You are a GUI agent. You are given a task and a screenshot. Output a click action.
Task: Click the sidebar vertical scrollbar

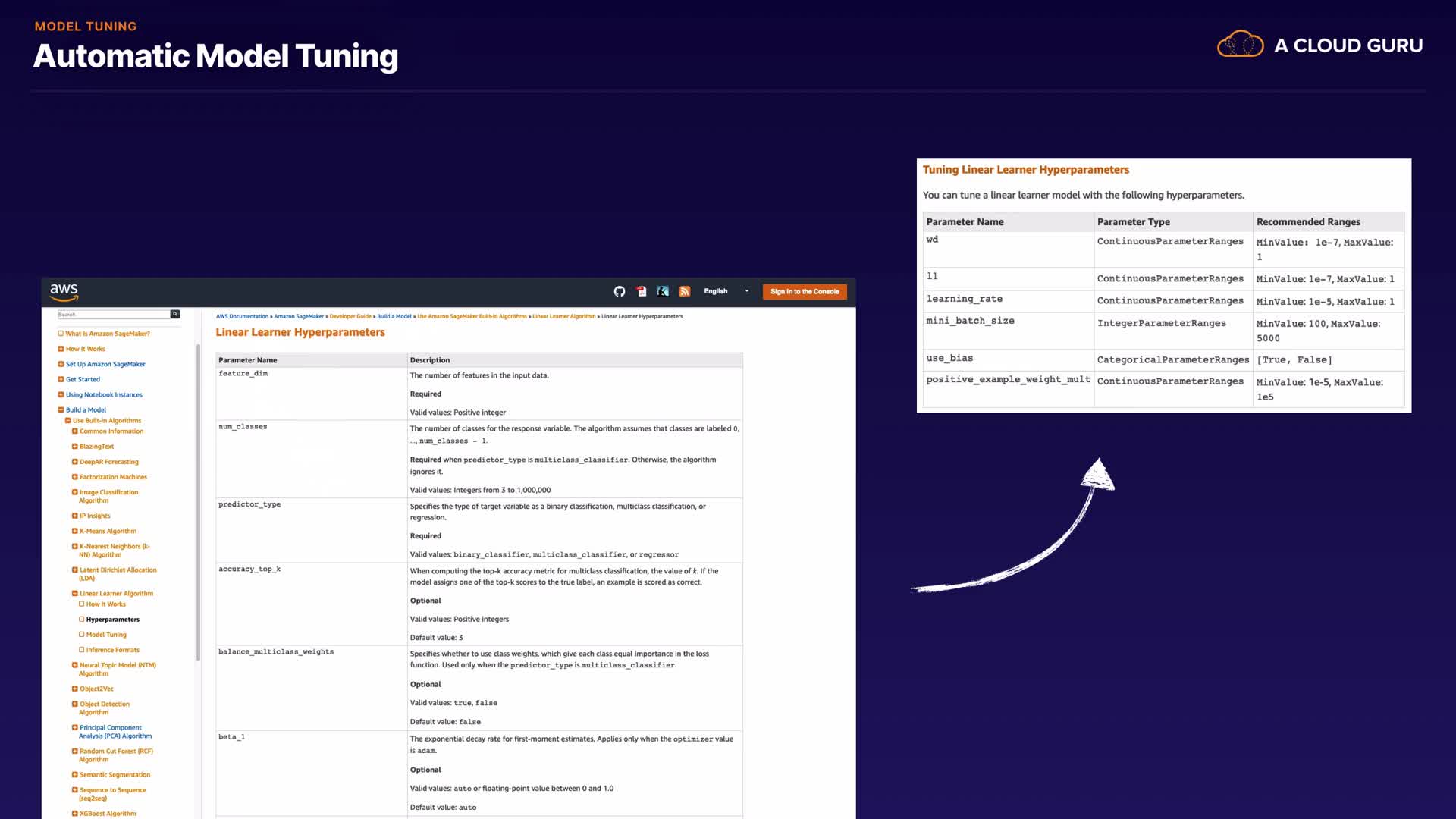(198, 500)
